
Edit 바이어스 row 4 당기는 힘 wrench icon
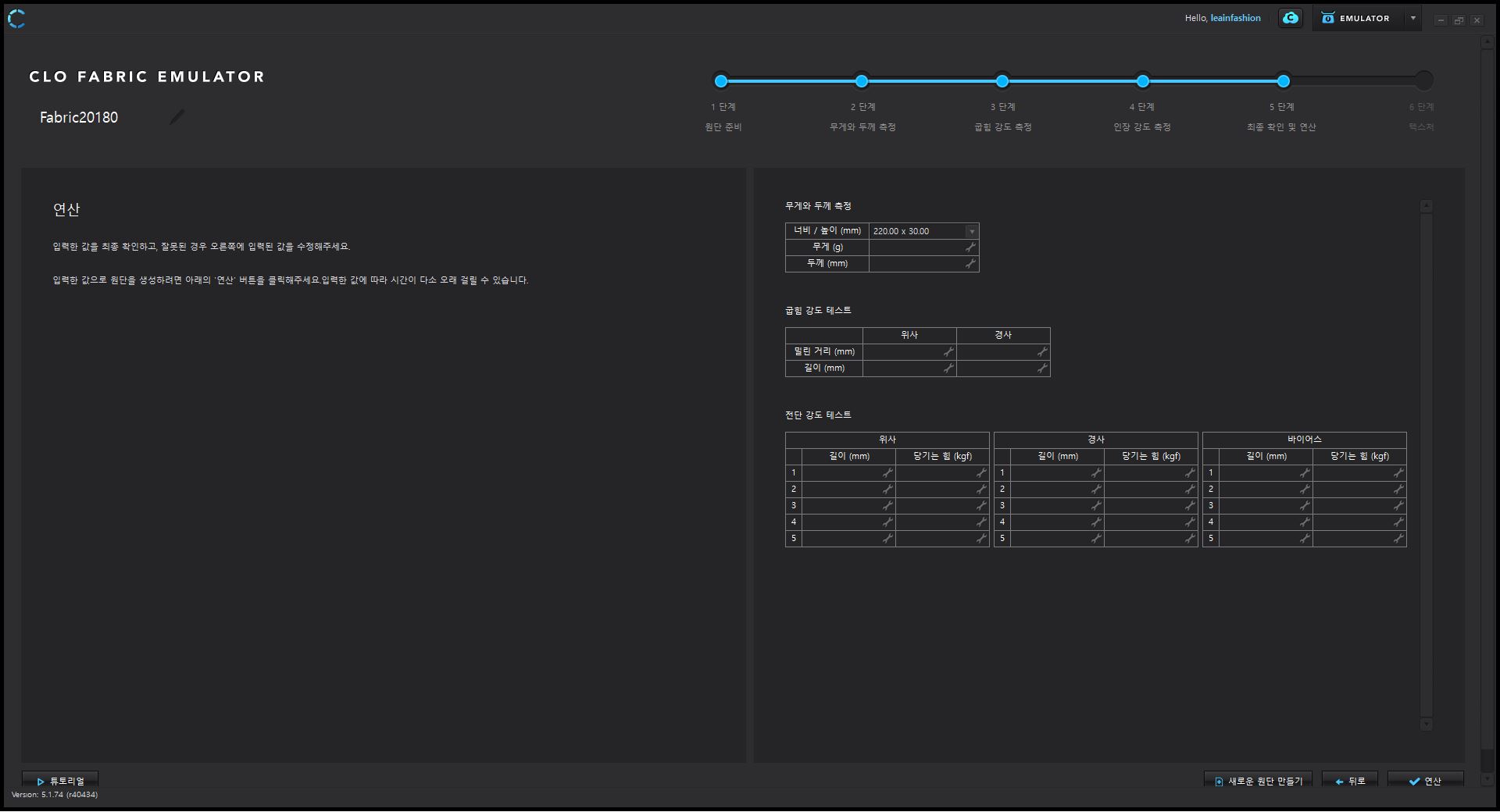pos(1398,522)
